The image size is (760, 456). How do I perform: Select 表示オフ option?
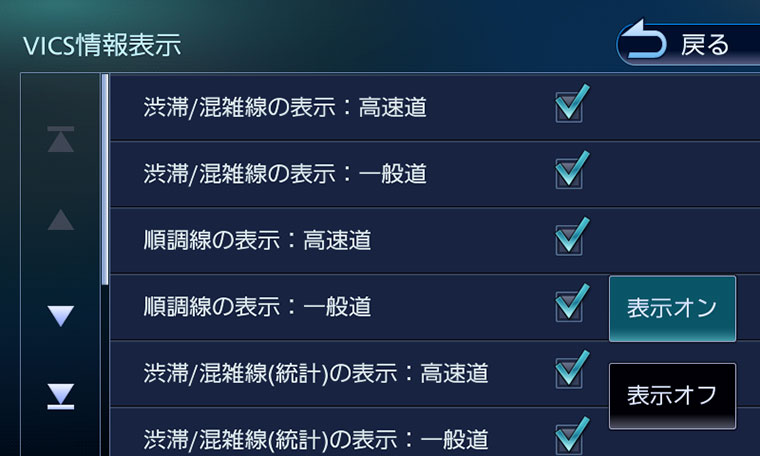coord(672,396)
